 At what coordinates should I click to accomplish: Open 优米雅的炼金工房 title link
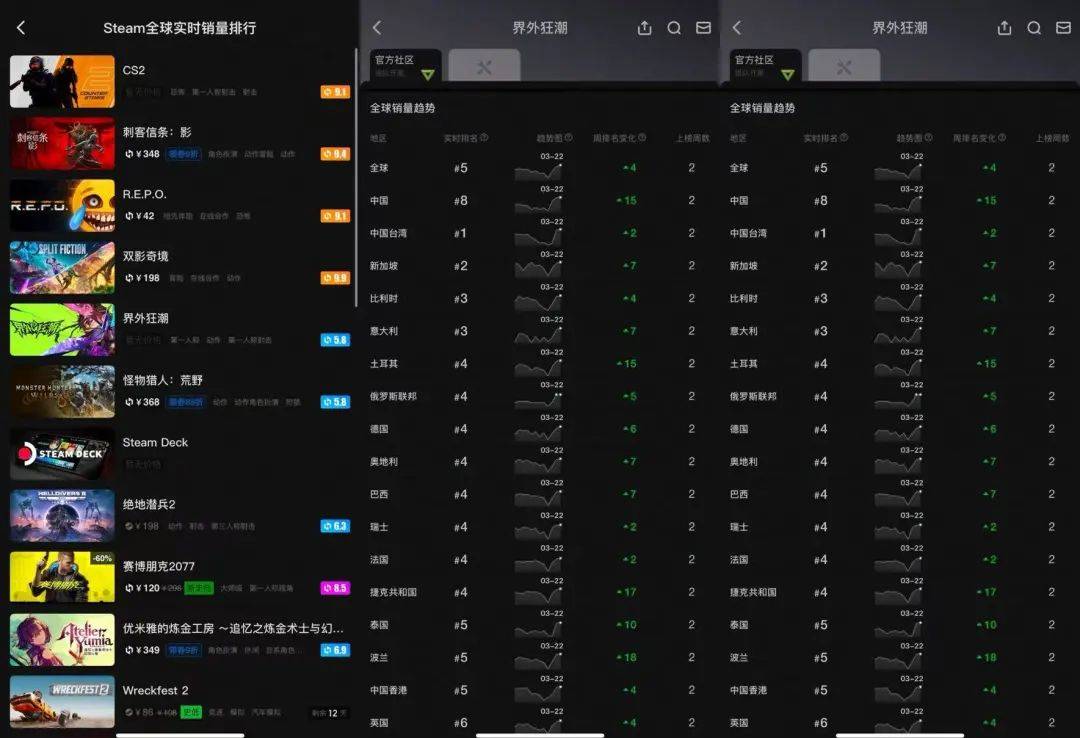coord(233,628)
